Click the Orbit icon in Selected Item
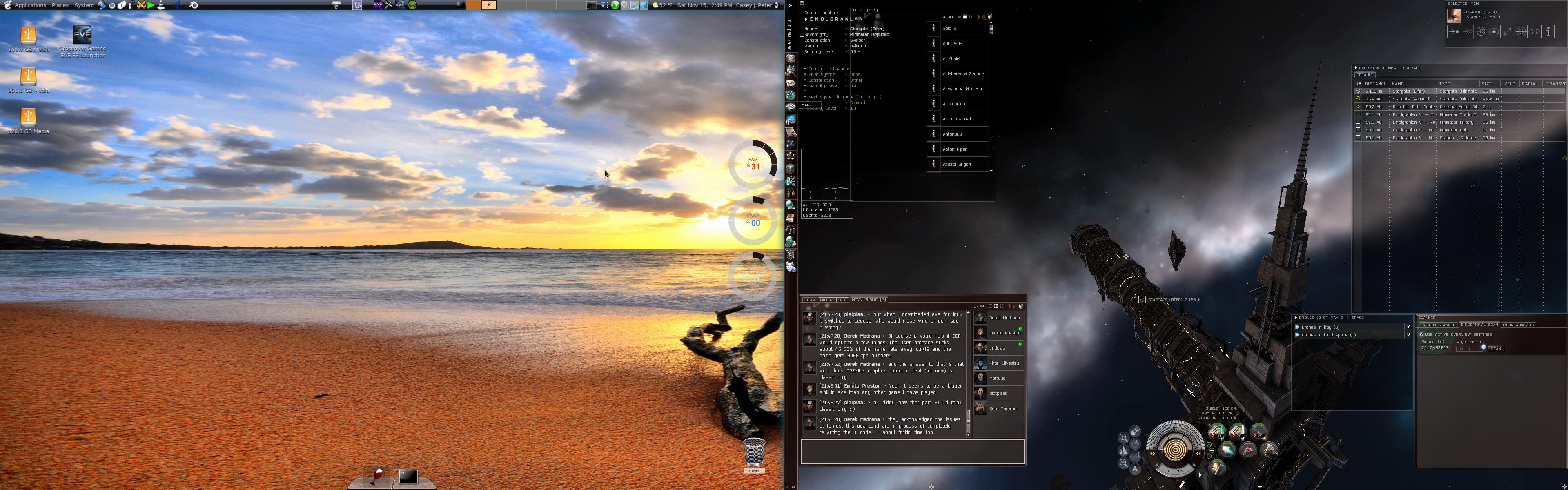Image resolution: width=1568 pixels, height=490 pixels. click(x=1494, y=32)
